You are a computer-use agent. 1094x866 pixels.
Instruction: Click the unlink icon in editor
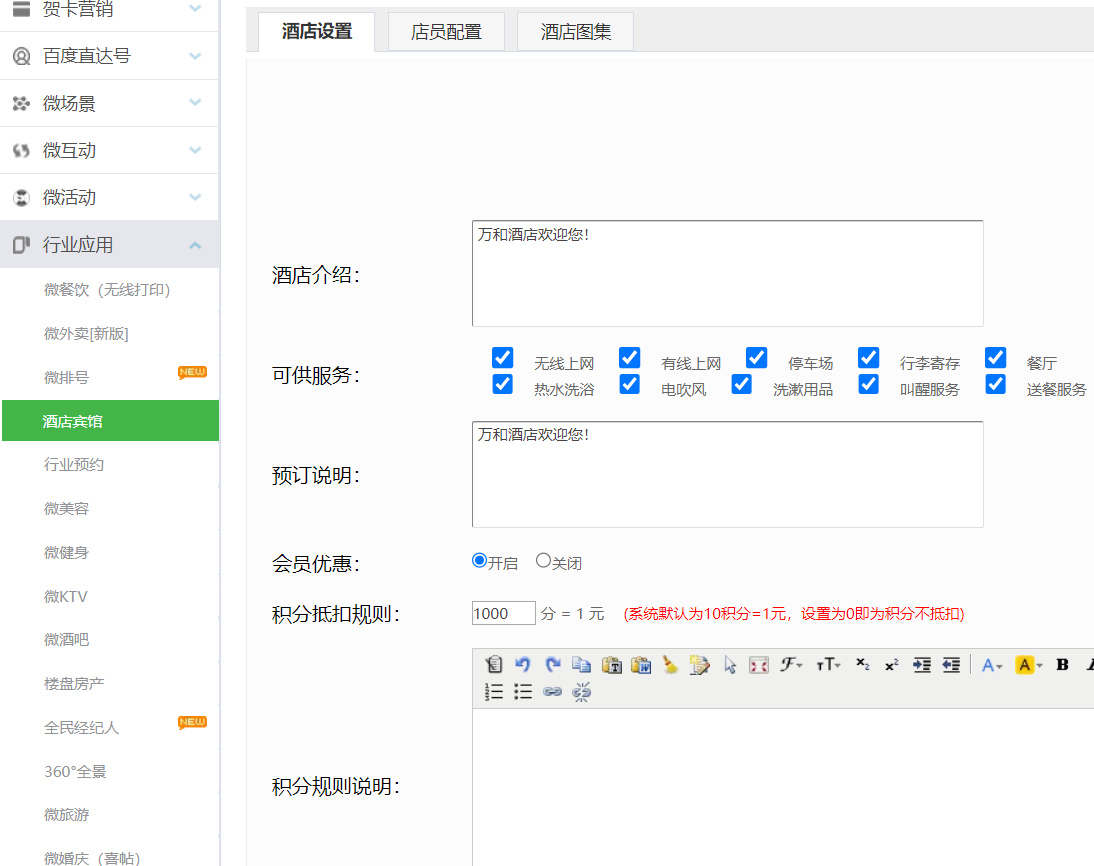tap(581, 692)
